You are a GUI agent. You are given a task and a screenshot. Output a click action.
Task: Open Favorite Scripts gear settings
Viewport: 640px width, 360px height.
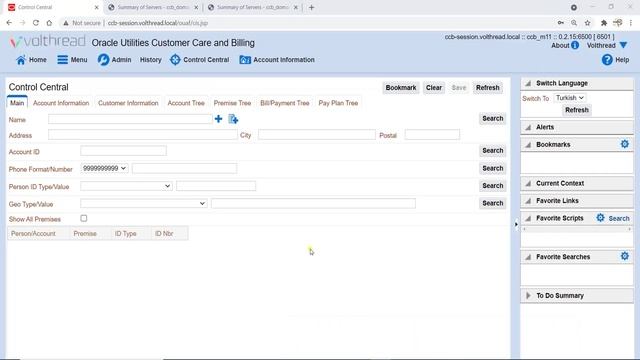point(600,218)
